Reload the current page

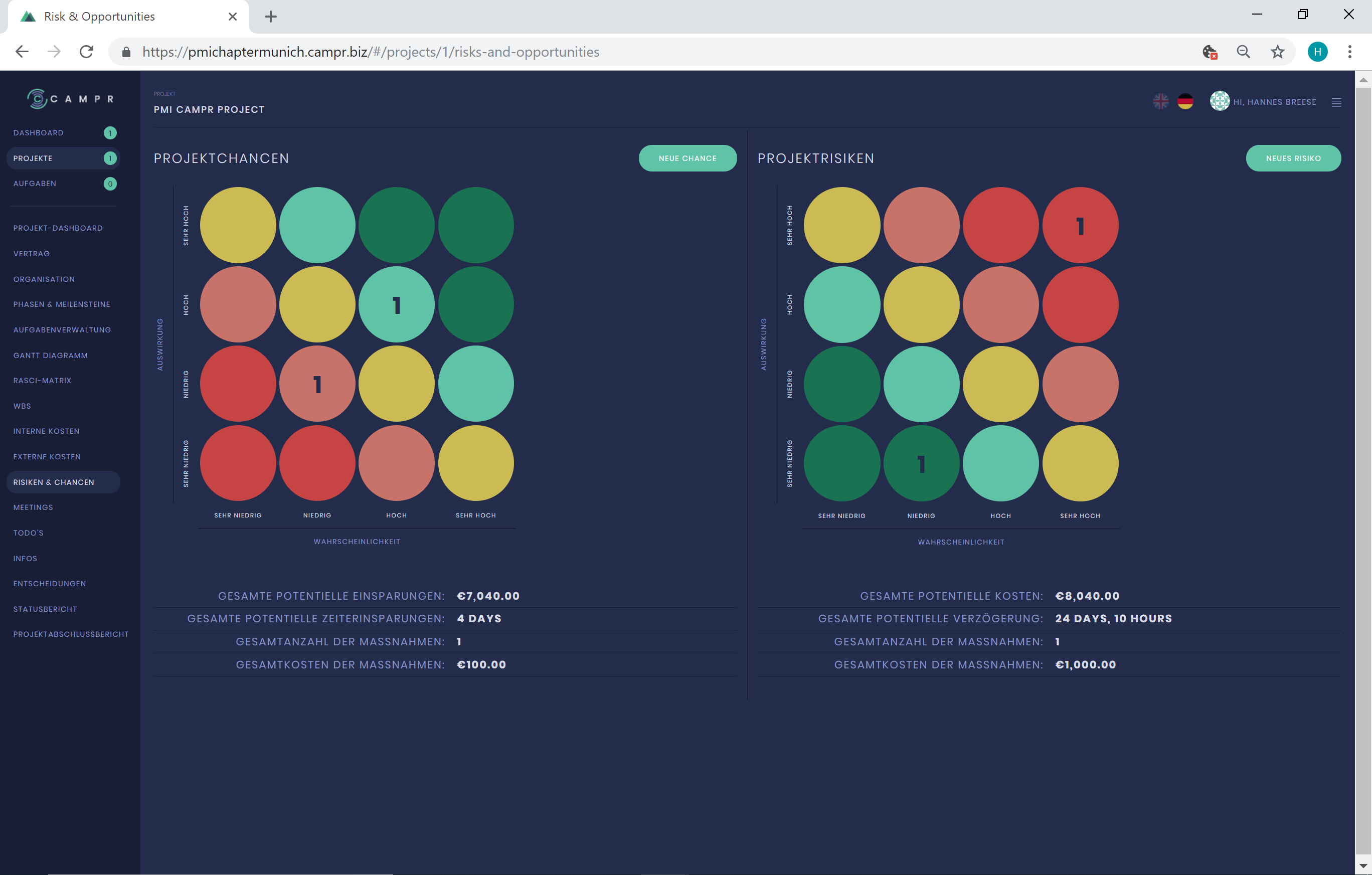click(87, 52)
